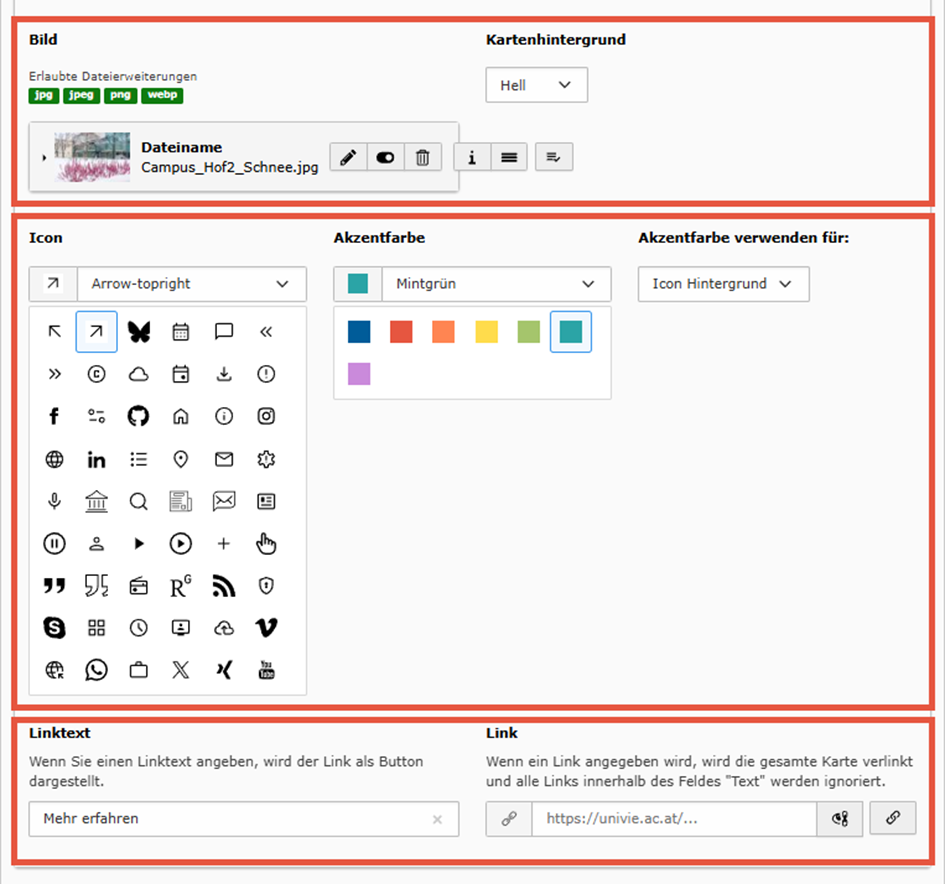Edit the image with the pencil button

[348, 157]
